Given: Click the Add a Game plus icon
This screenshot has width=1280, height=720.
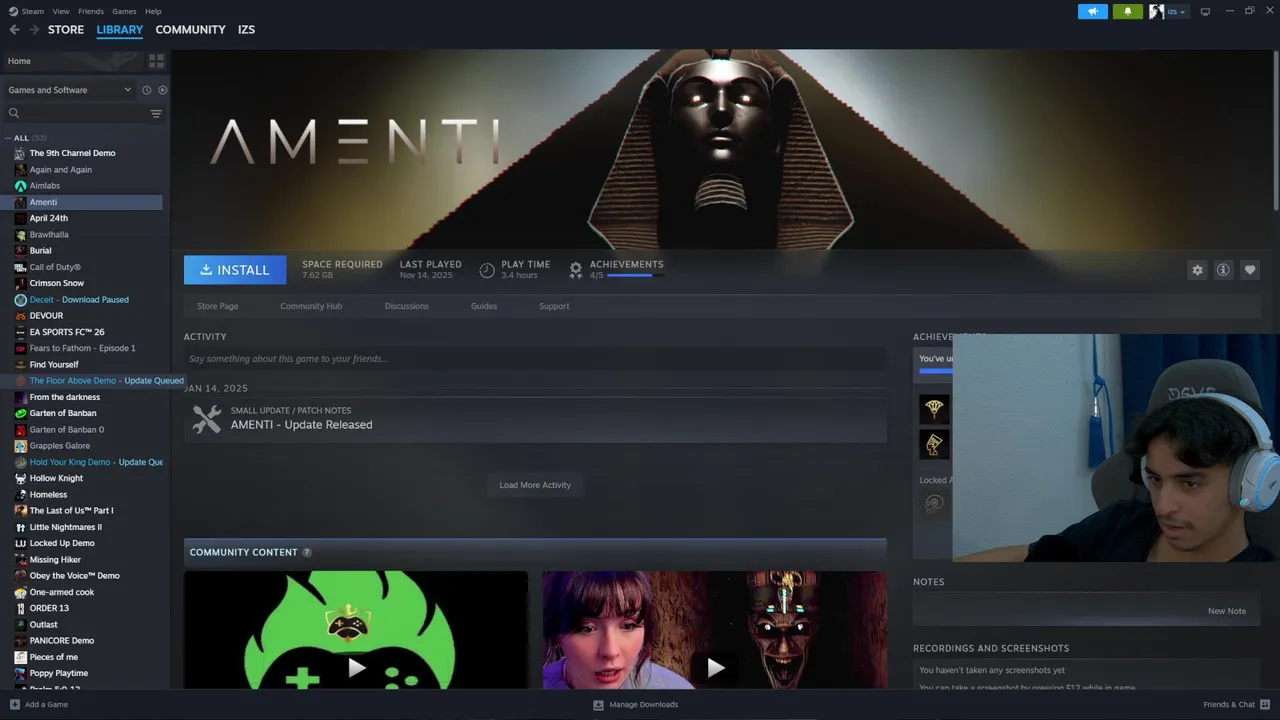Looking at the screenshot, I should click(x=13, y=704).
